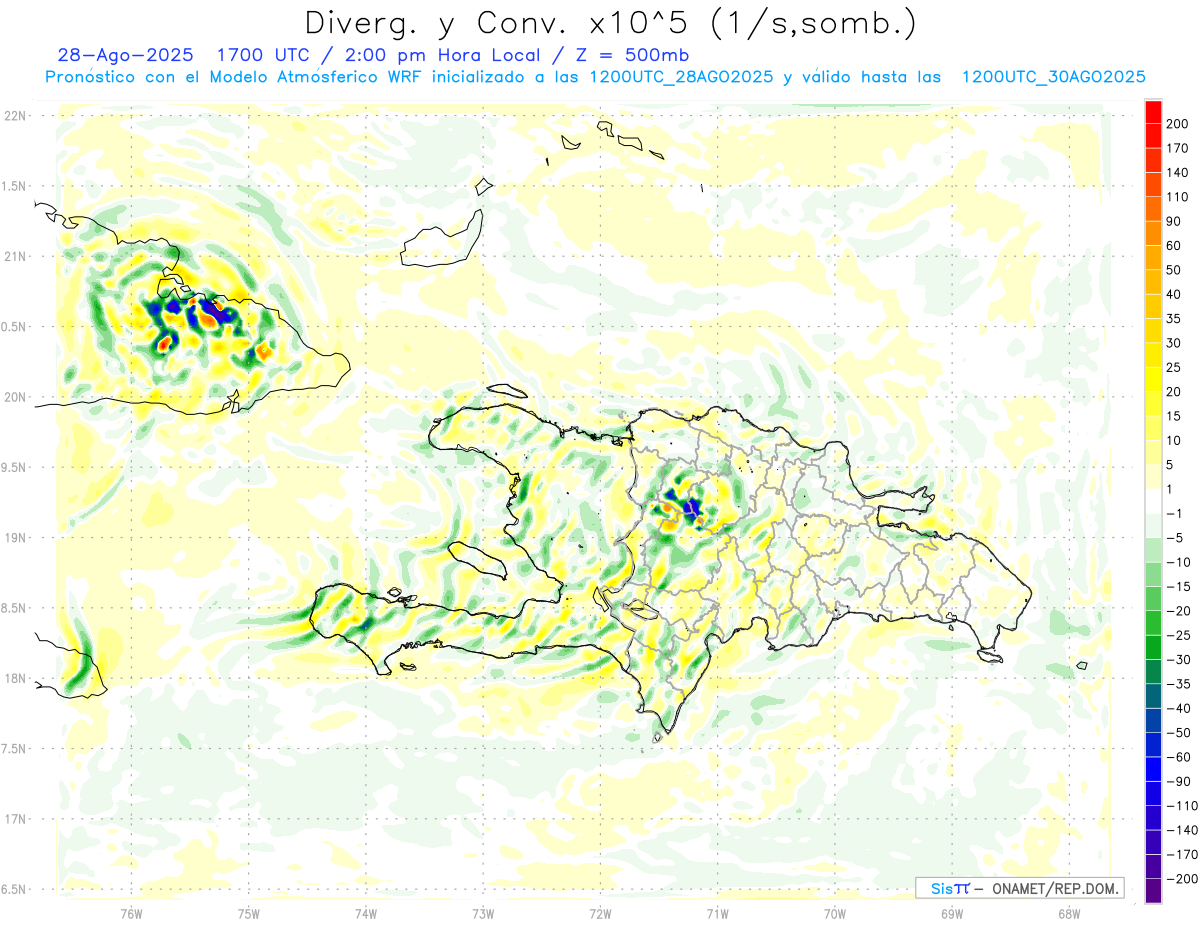
Task: Click the longitude label '72W'
Action: click(600, 914)
